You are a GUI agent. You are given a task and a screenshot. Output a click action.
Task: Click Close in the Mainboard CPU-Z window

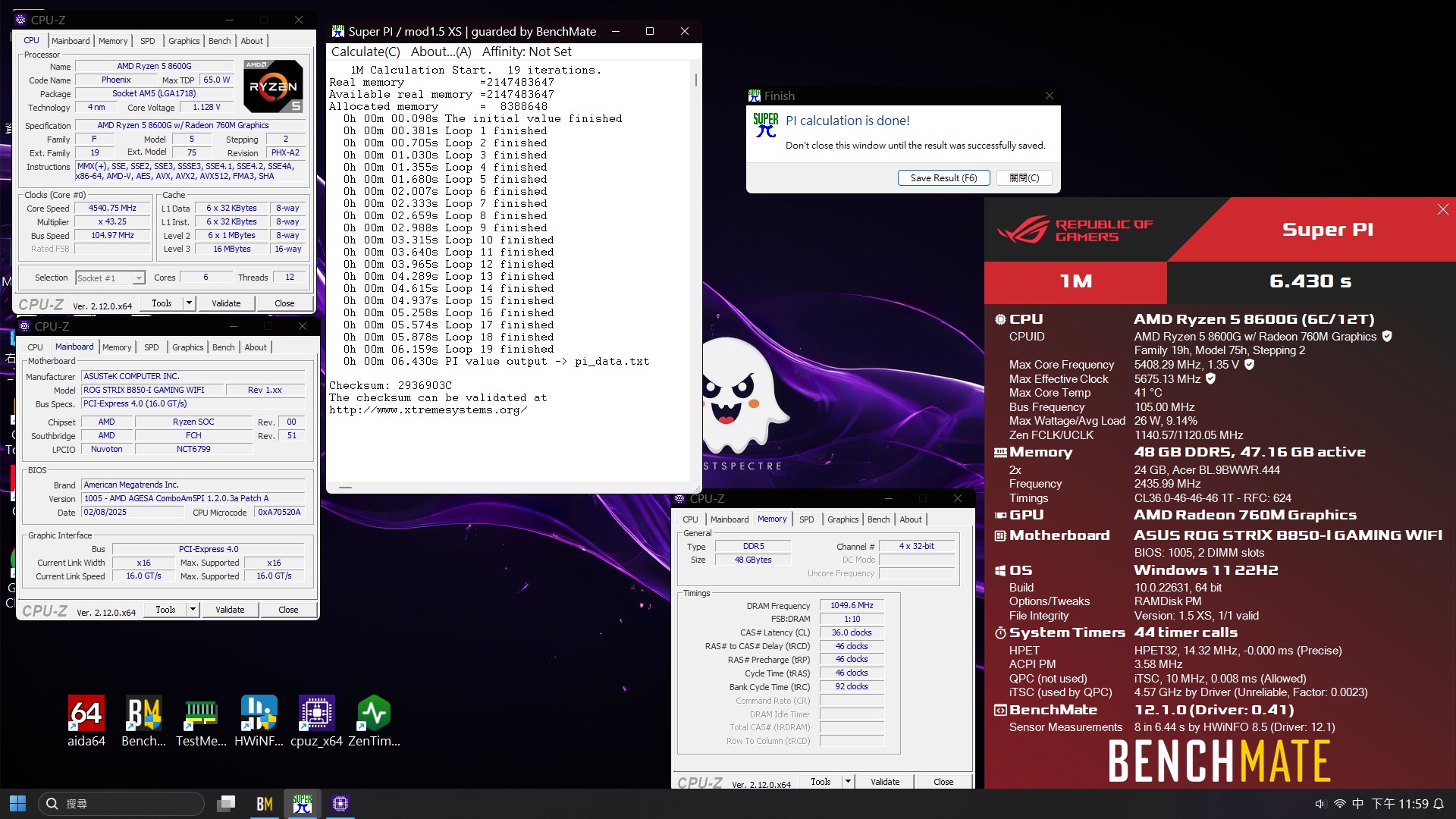click(288, 610)
